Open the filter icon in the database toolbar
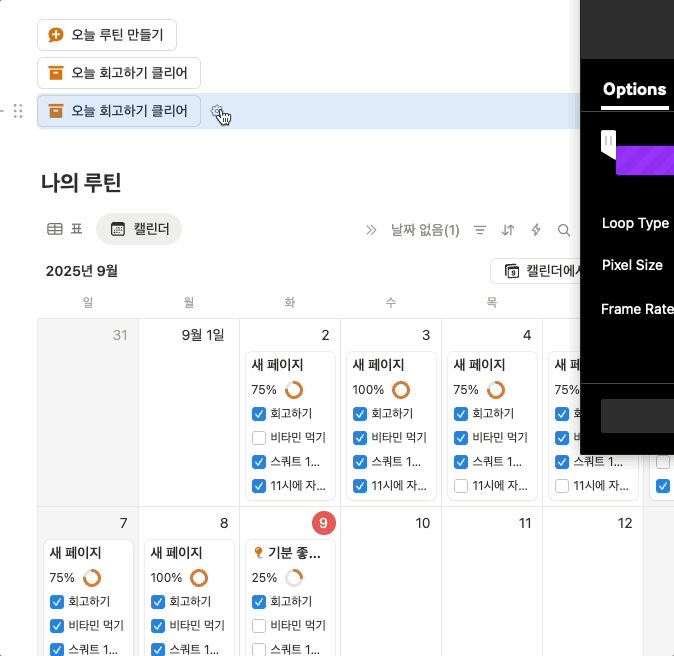This screenshot has height=656, width=674. point(480,230)
